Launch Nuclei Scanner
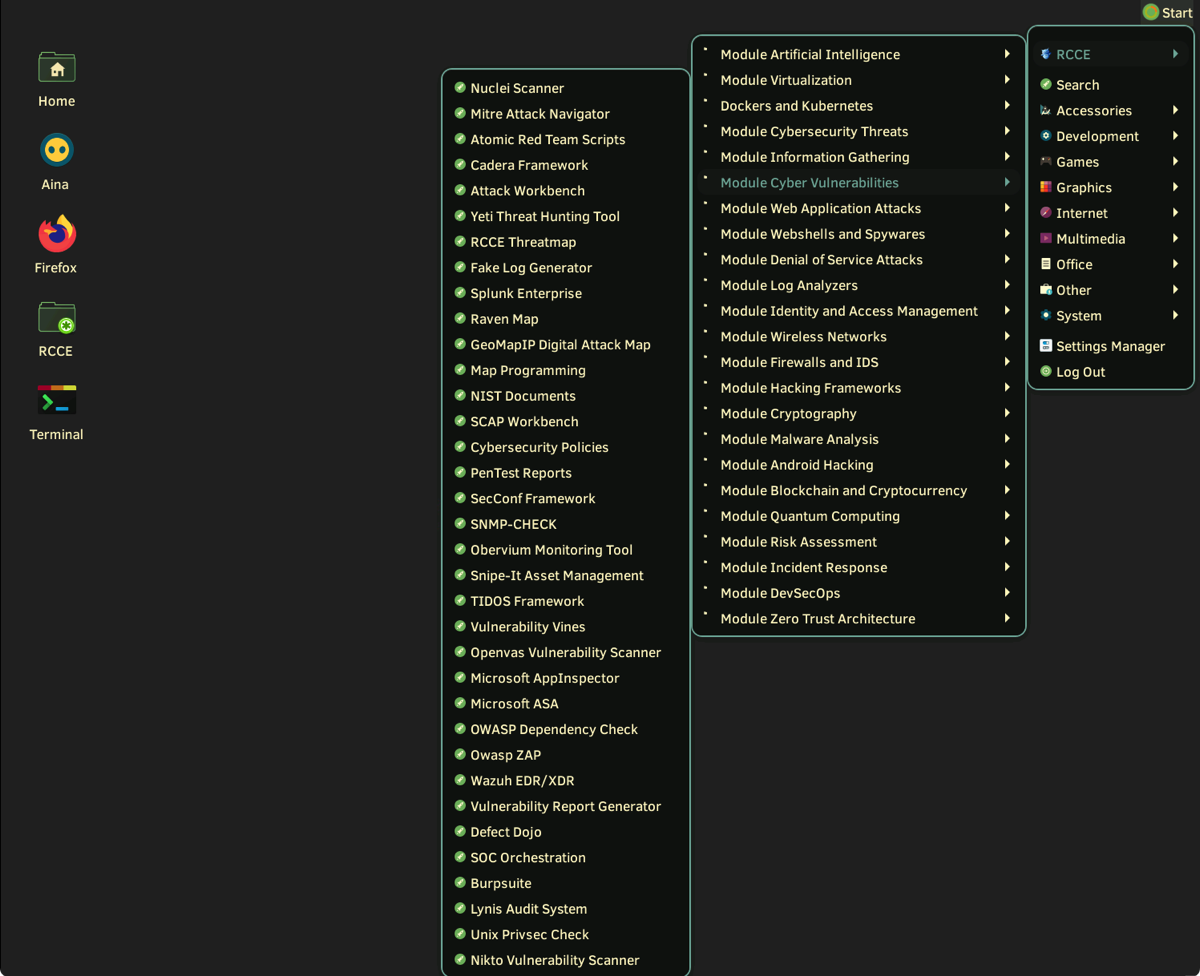This screenshot has width=1200, height=976. tap(517, 88)
